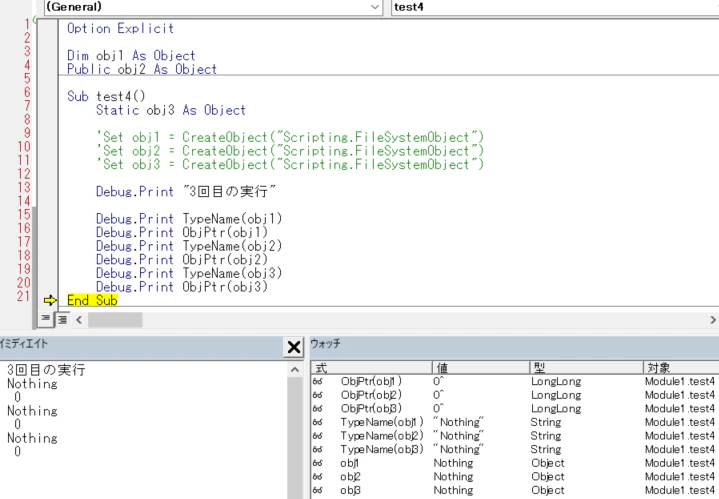Image resolution: width=719 pixels, height=499 pixels.
Task: Select the TypeName(obj1) watch icon
Action: click(317, 422)
